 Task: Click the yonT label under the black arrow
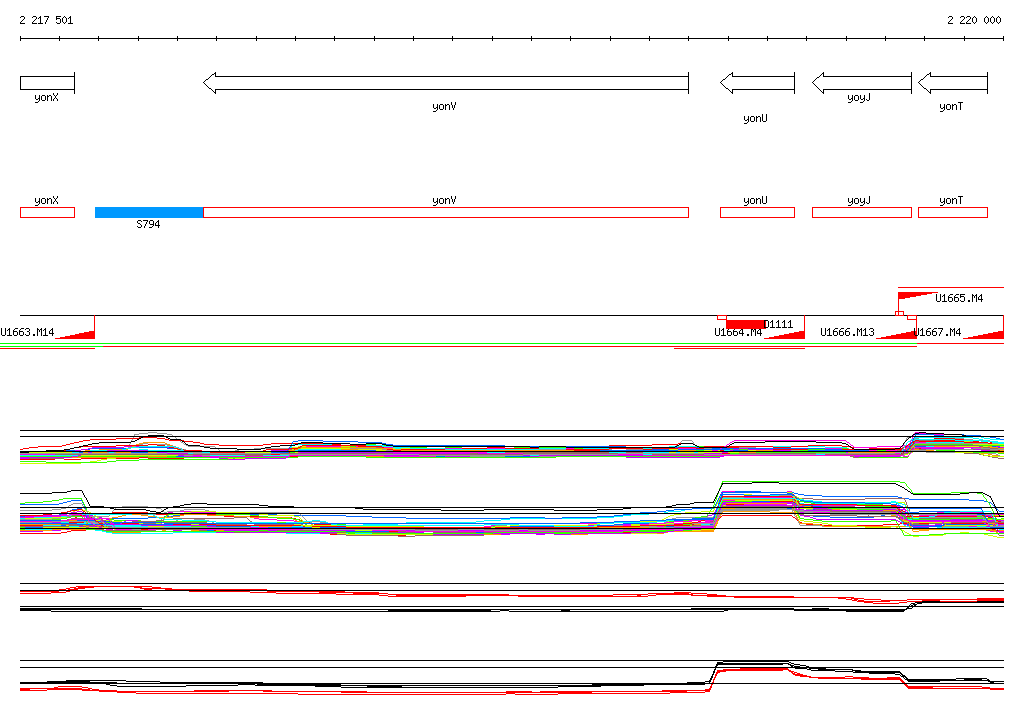coord(951,106)
